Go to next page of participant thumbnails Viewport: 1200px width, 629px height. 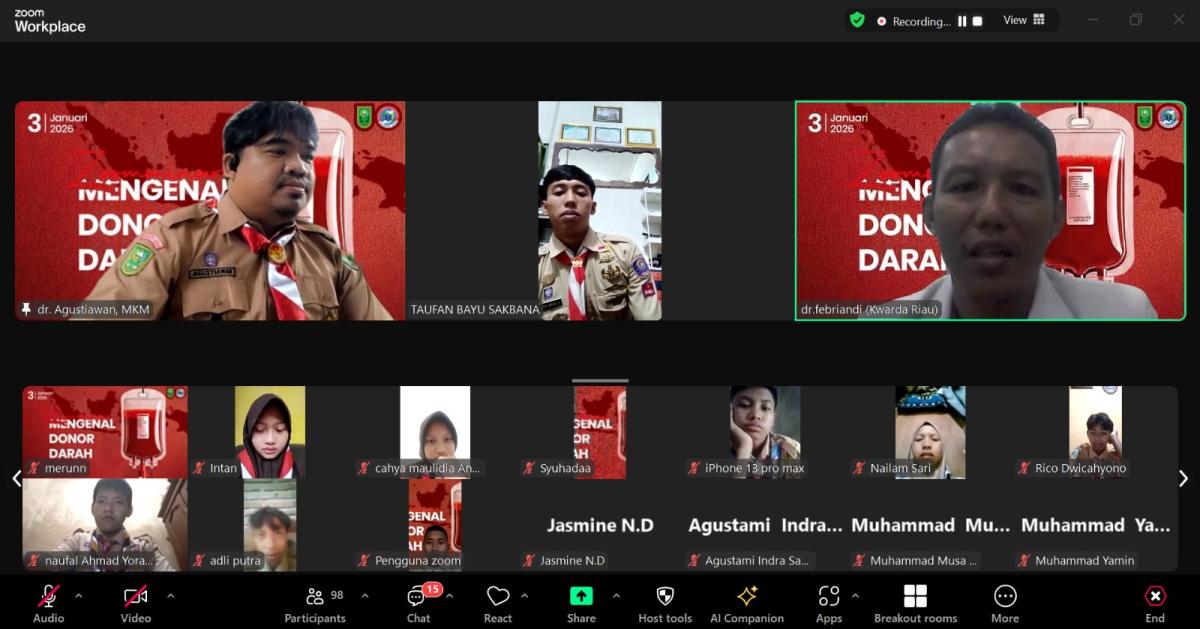[1183, 479]
